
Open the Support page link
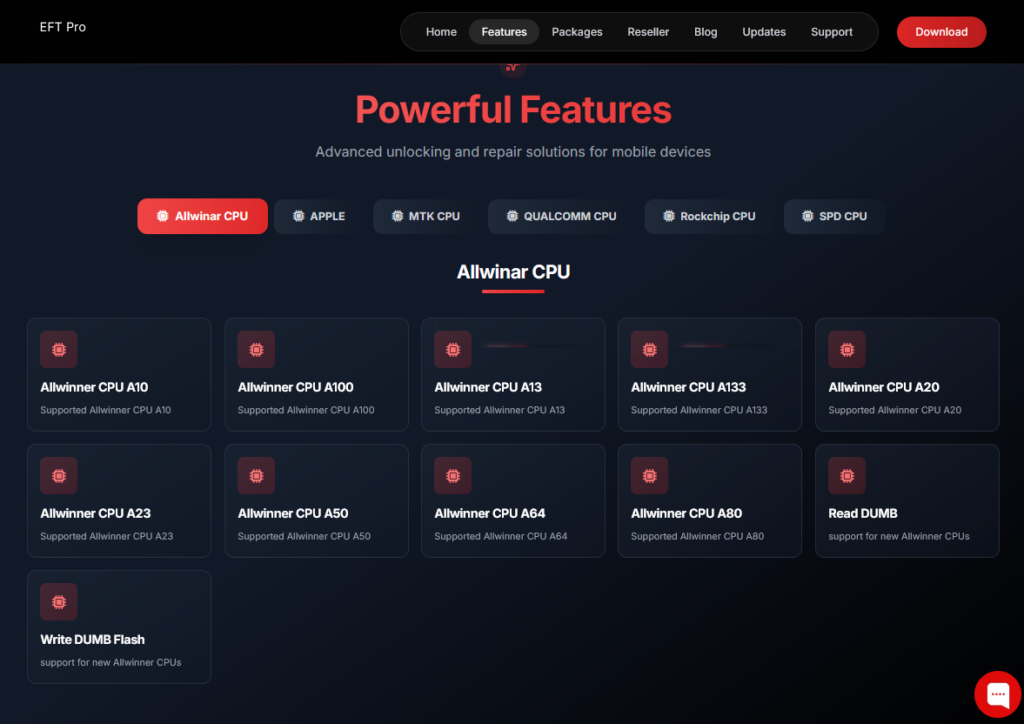click(831, 31)
